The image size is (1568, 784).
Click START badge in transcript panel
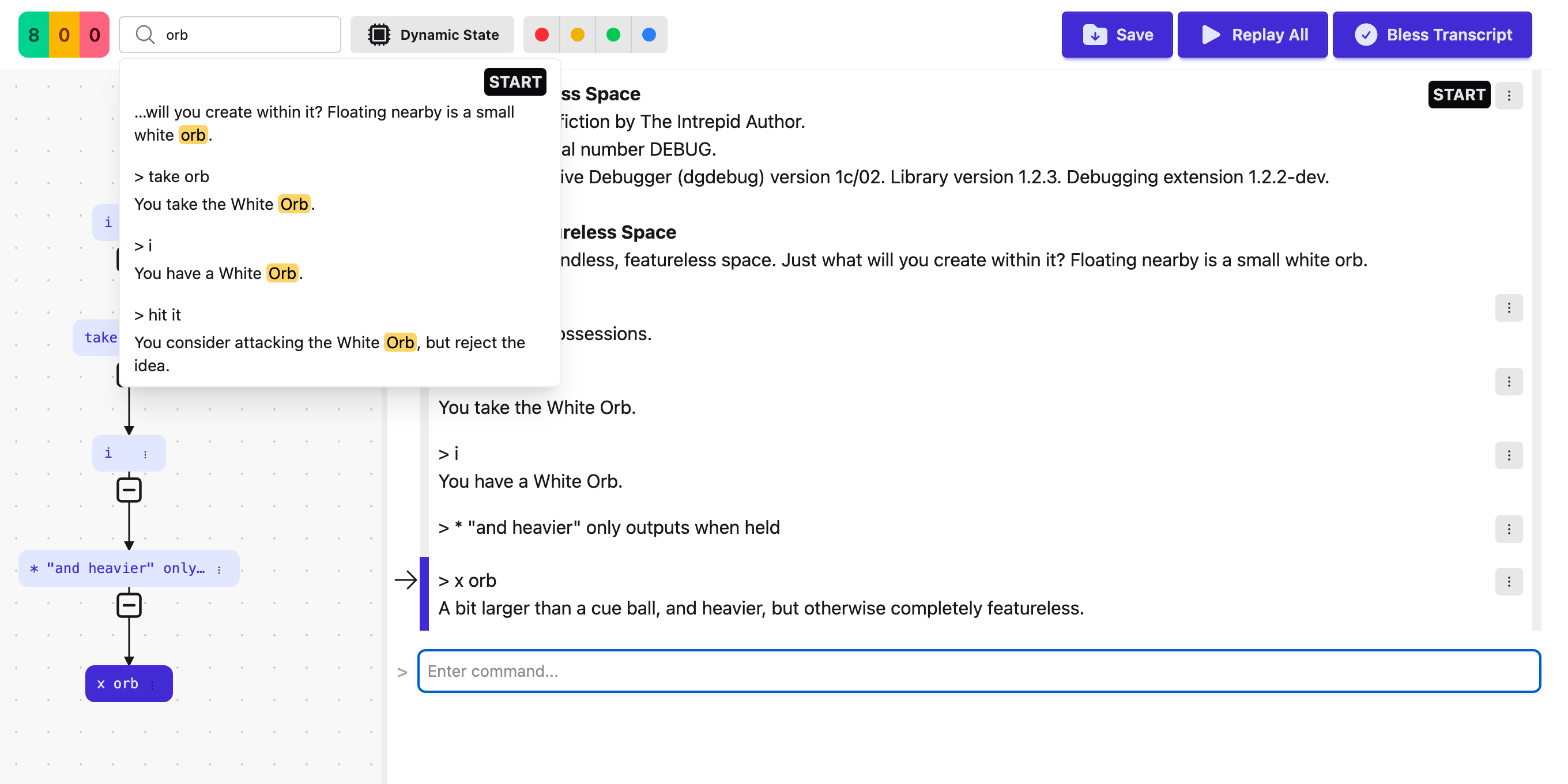point(1458,95)
